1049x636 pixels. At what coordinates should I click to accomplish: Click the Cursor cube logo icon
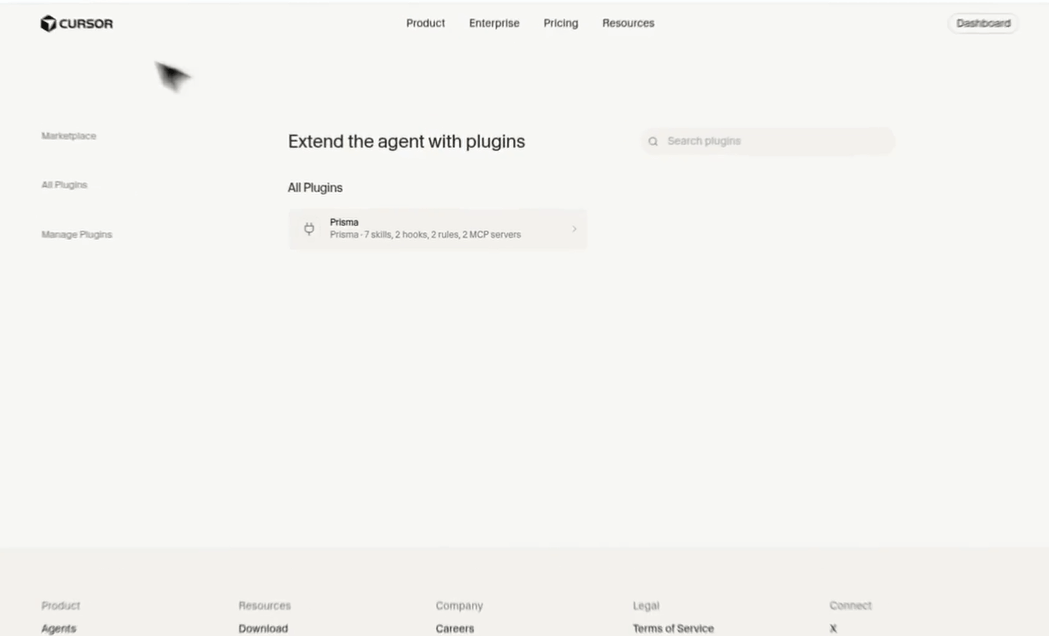(x=48, y=23)
